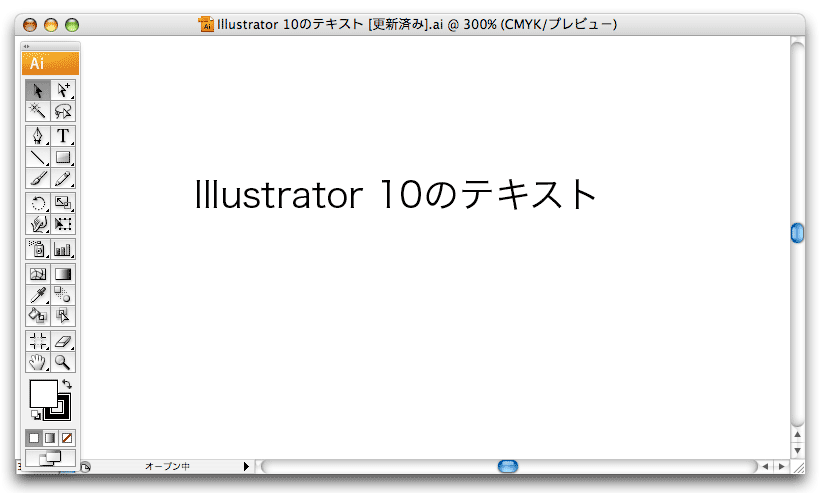Click the document icon in title bar
822x493 pixels.
[x=206, y=24]
